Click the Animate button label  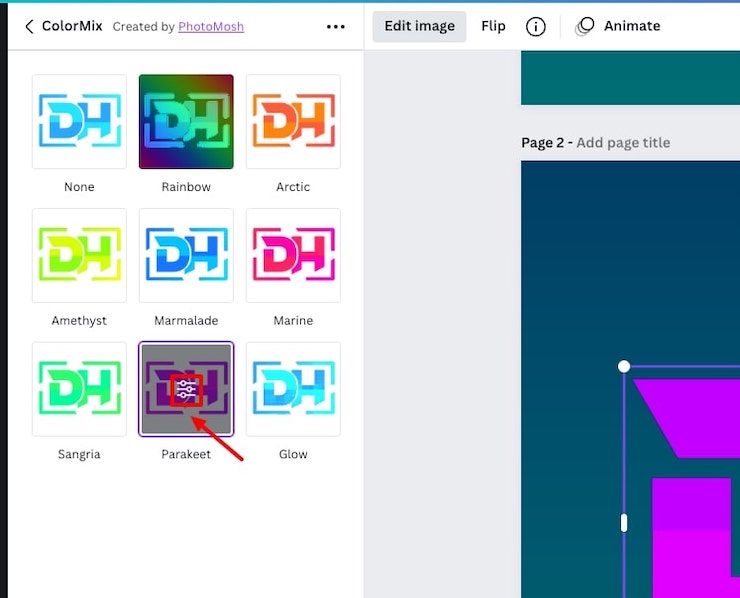632,27
